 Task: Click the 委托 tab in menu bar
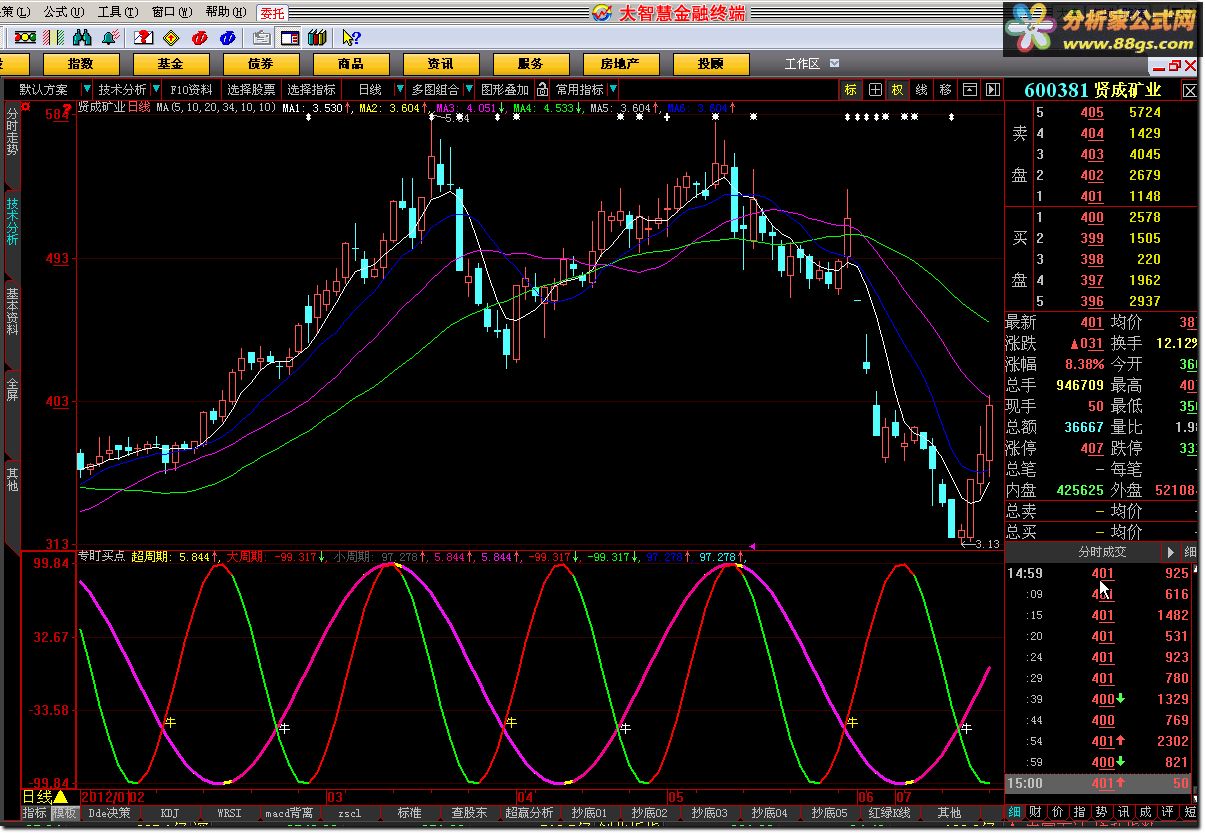pos(272,13)
